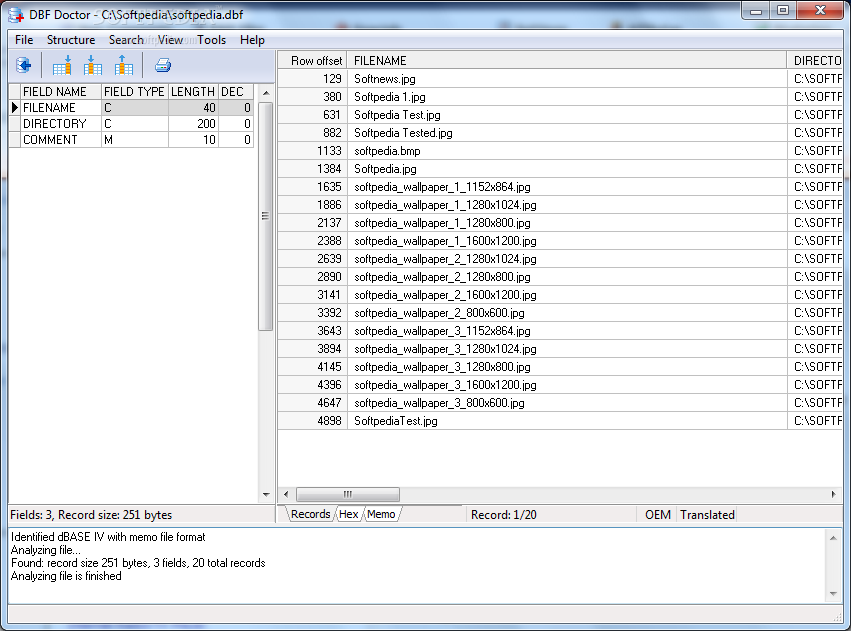The height and width of the screenshot is (631, 851).
Task: Click log panel scroll up arrow
Action: 833,538
